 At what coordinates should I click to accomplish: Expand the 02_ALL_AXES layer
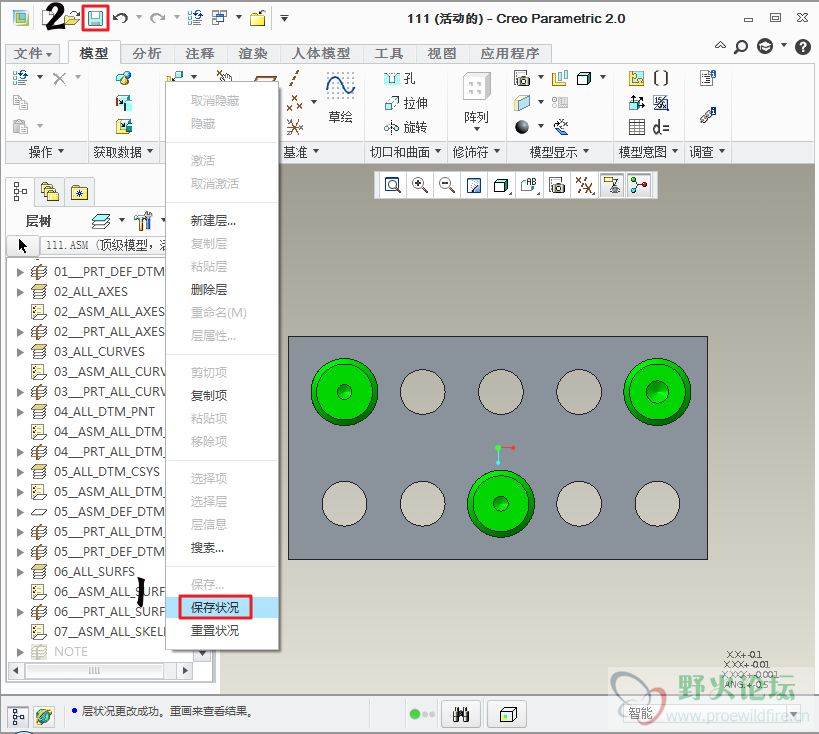coord(20,292)
